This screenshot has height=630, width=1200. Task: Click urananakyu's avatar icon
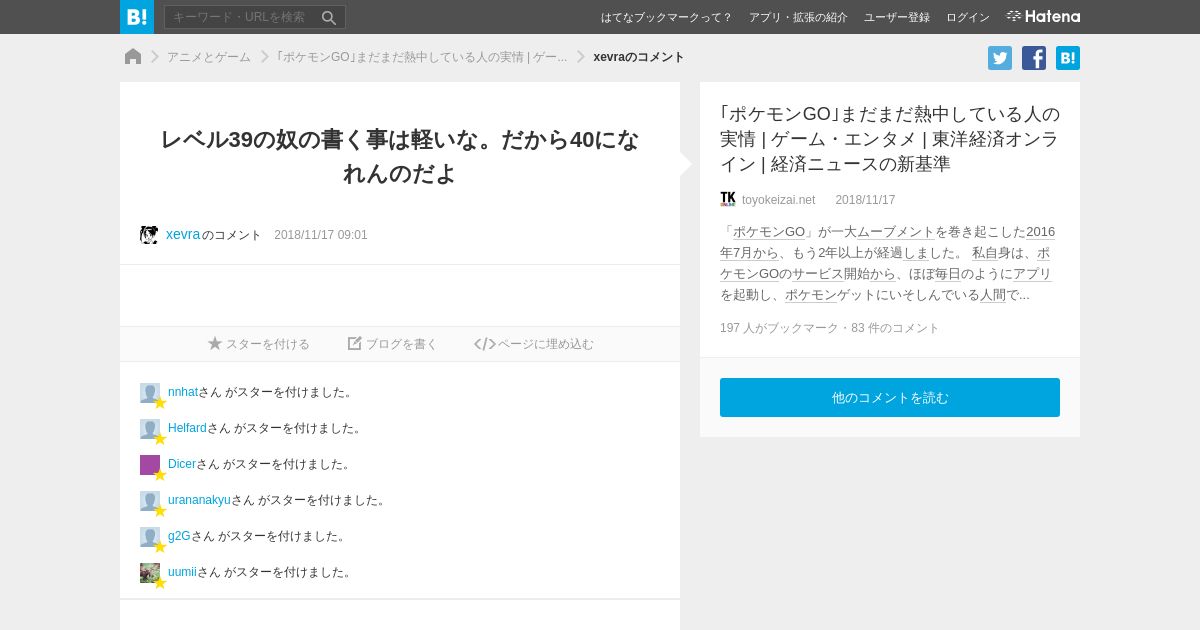(x=150, y=501)
